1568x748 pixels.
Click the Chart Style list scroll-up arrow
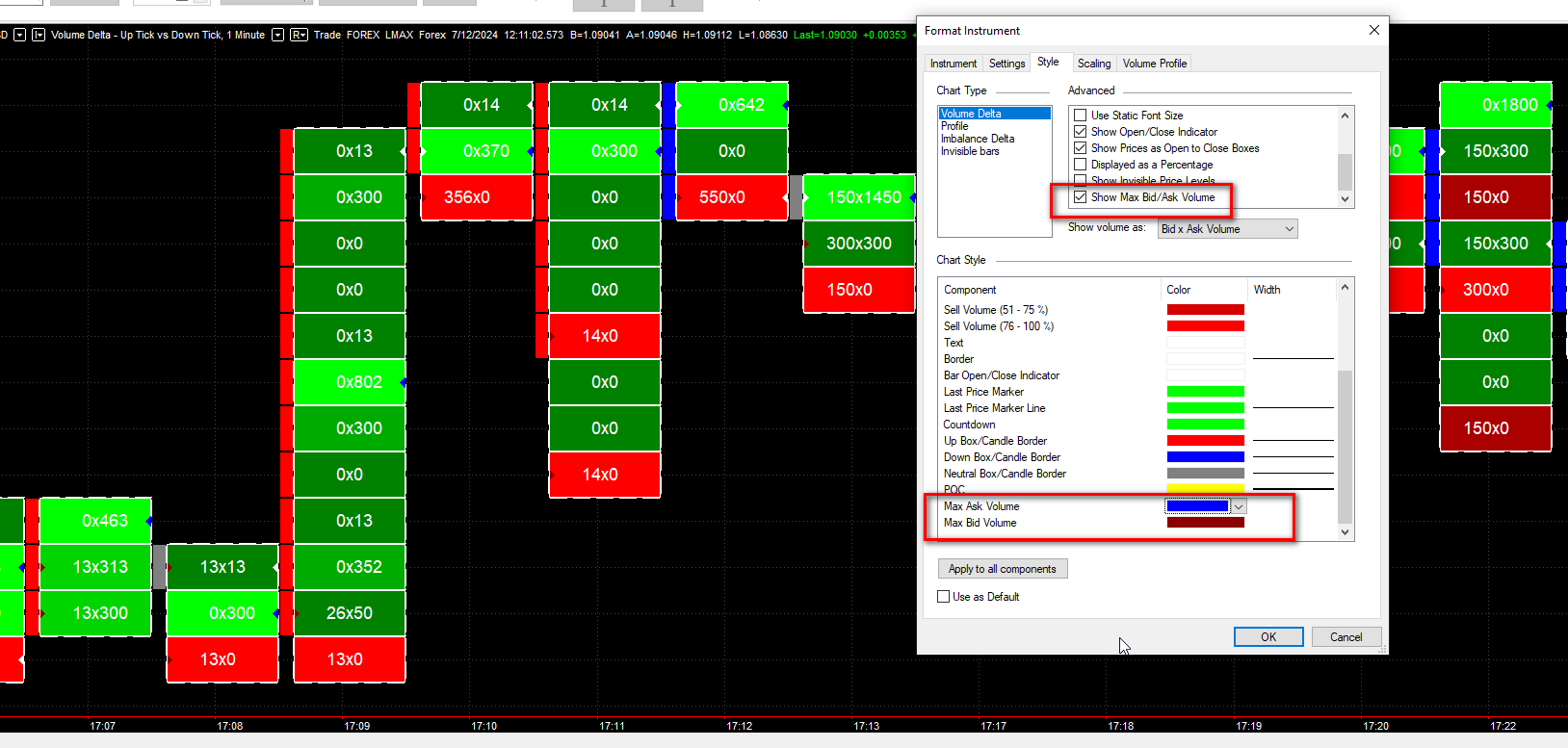click(1346, 287)
